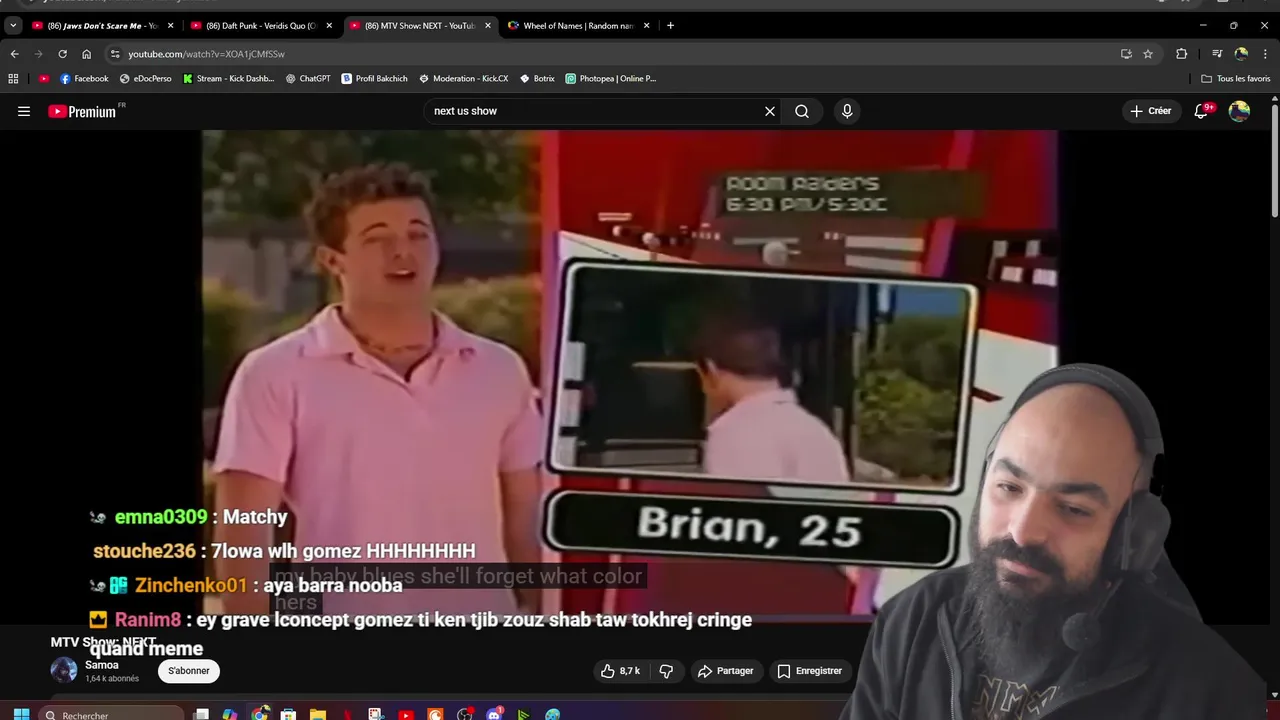Open the Windows Start menu
The height and width of the screenshot is (720, 1280).
(21, 715)
